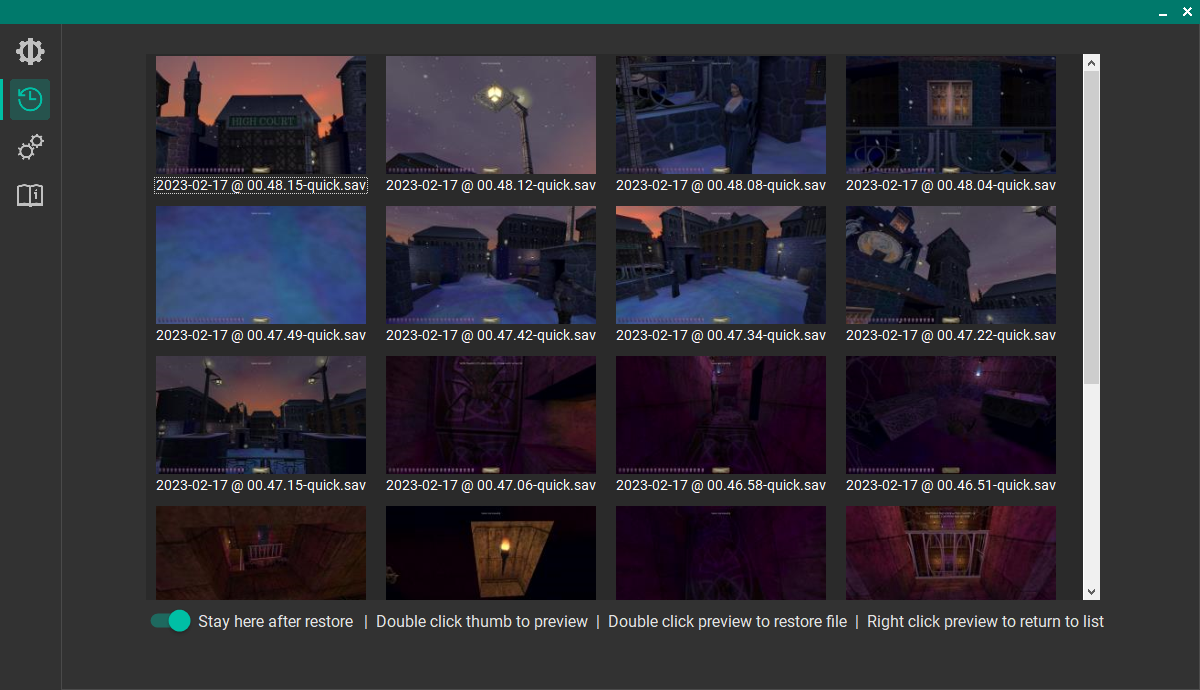Click the vertical scrollbar thumb
This screenshot has width=1200, height=690.
coord(1091,229)
